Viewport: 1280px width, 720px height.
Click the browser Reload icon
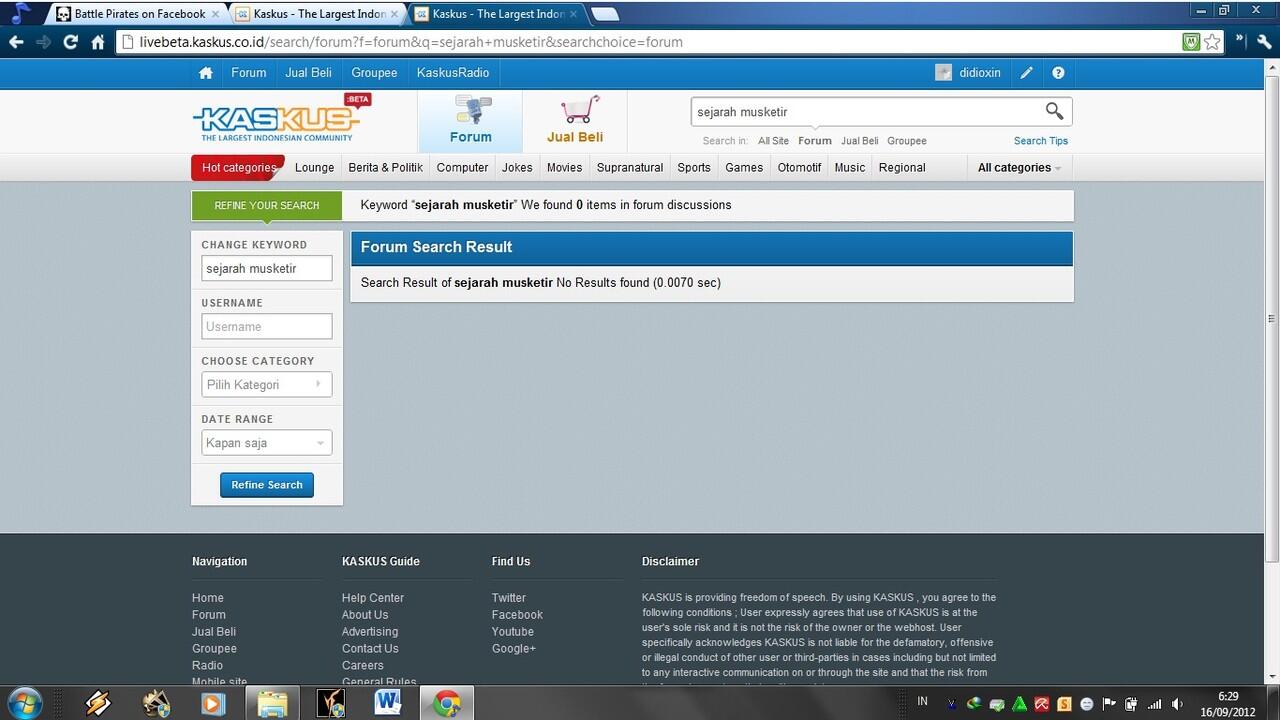coord(70,42)
